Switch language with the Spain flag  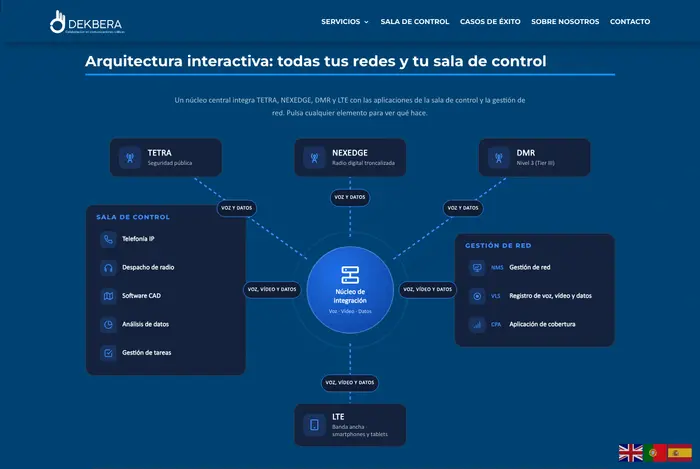click(x=679, y=452)
